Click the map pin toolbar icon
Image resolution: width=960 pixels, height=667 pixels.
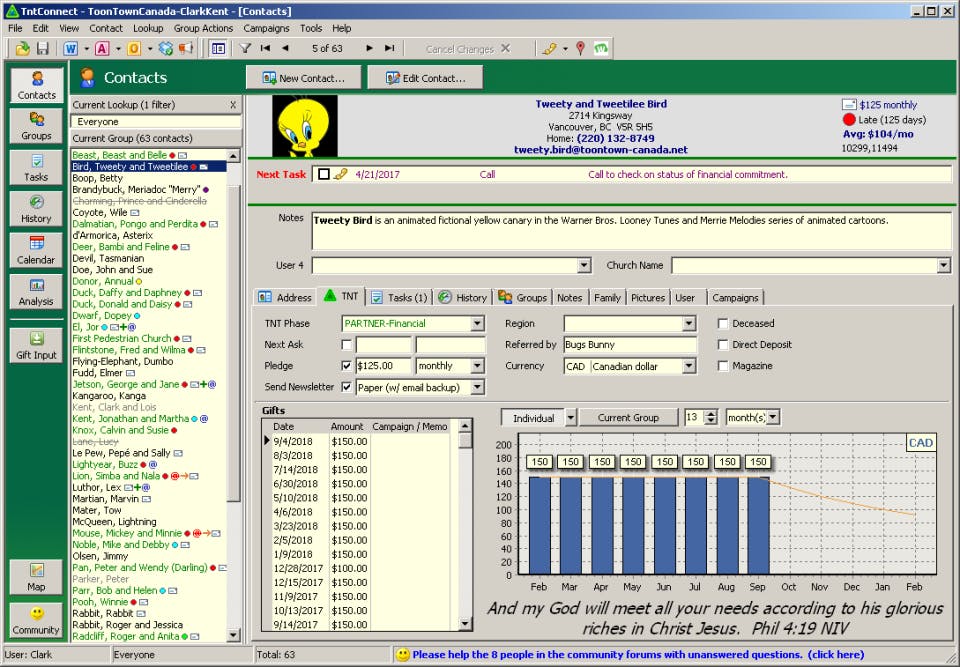pyautogui.click(x=580, y=48)
